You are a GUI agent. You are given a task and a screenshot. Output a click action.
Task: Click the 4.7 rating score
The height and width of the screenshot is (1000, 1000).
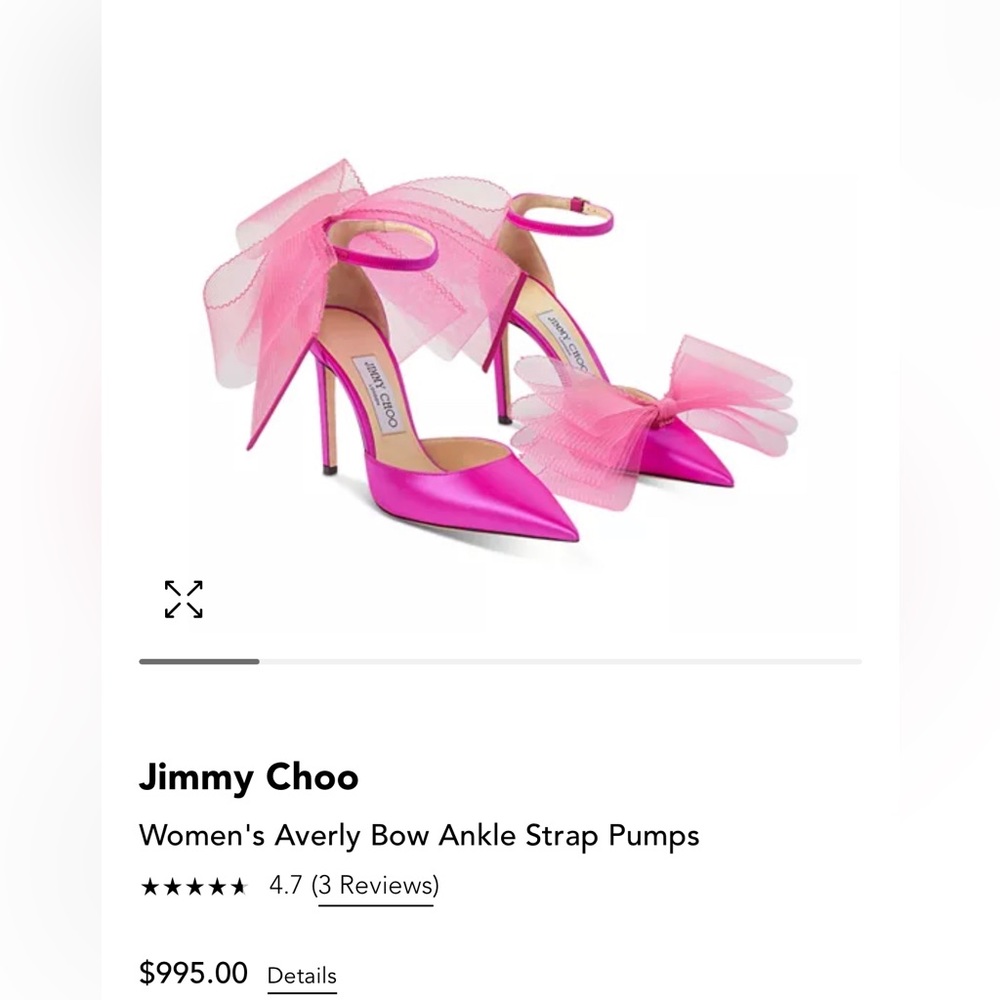tap(283, 885)
